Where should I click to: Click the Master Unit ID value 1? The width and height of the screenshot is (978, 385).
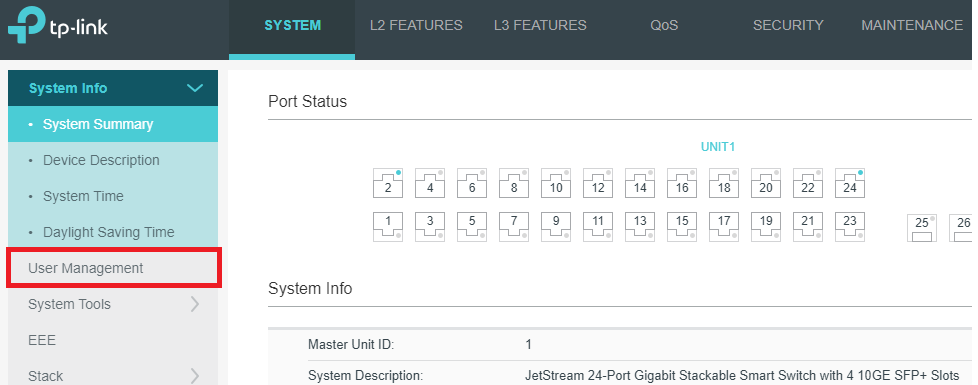[x=528, y=344]
